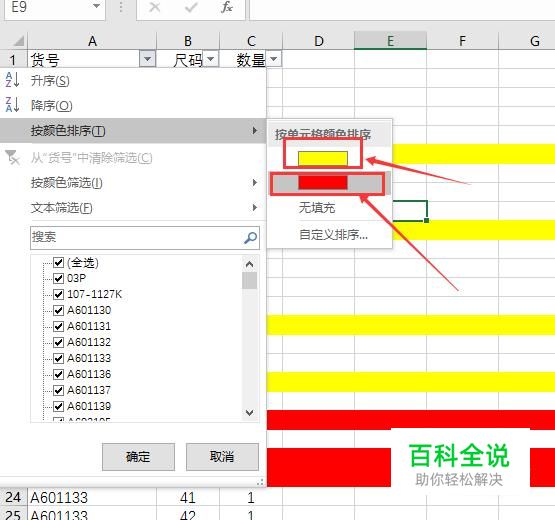This screenshot has width=555, height=520.
Task: Click the resize grip of filter menu
Action: coord(260,482)
